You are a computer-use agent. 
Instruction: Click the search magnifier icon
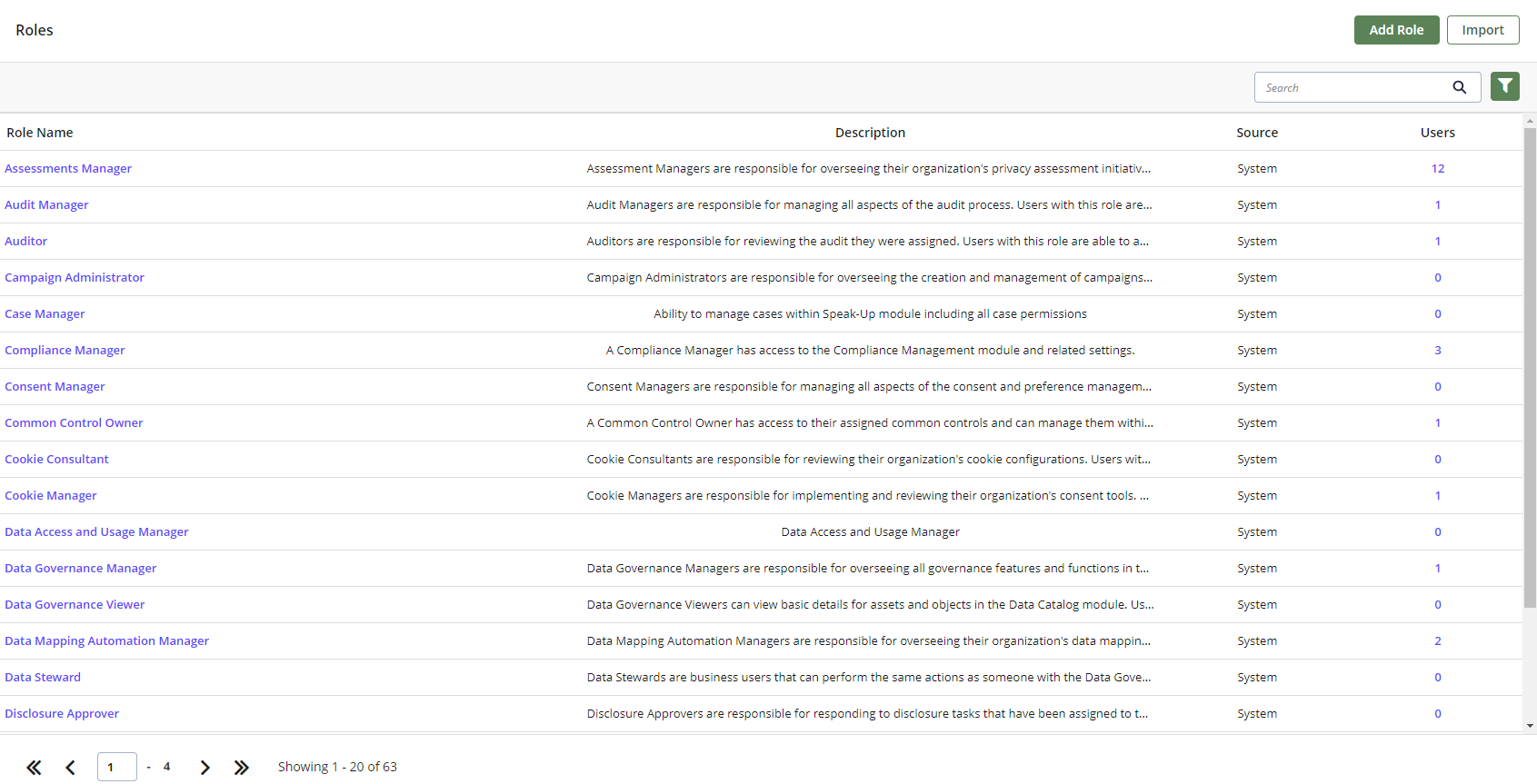point(1460,87)
